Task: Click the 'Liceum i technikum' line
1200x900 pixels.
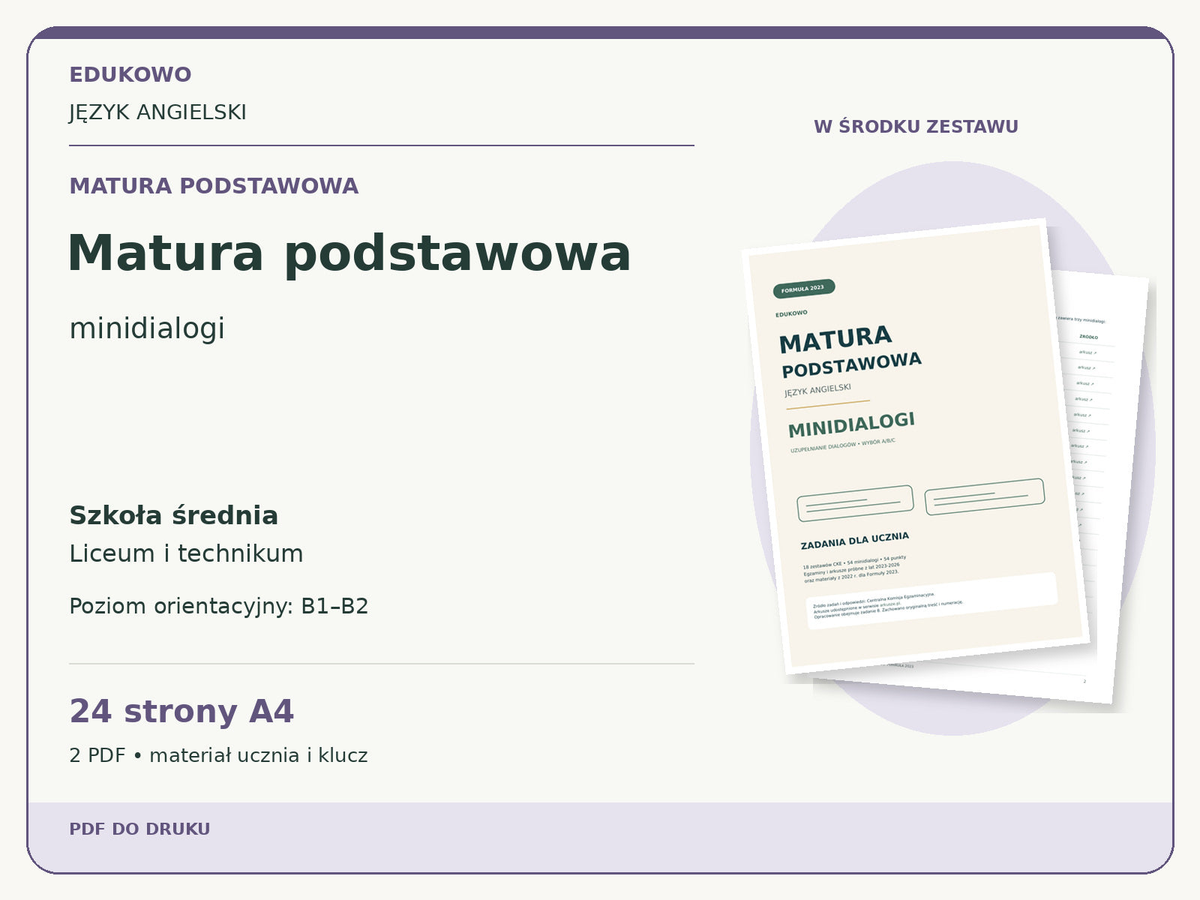Action: 186,554
